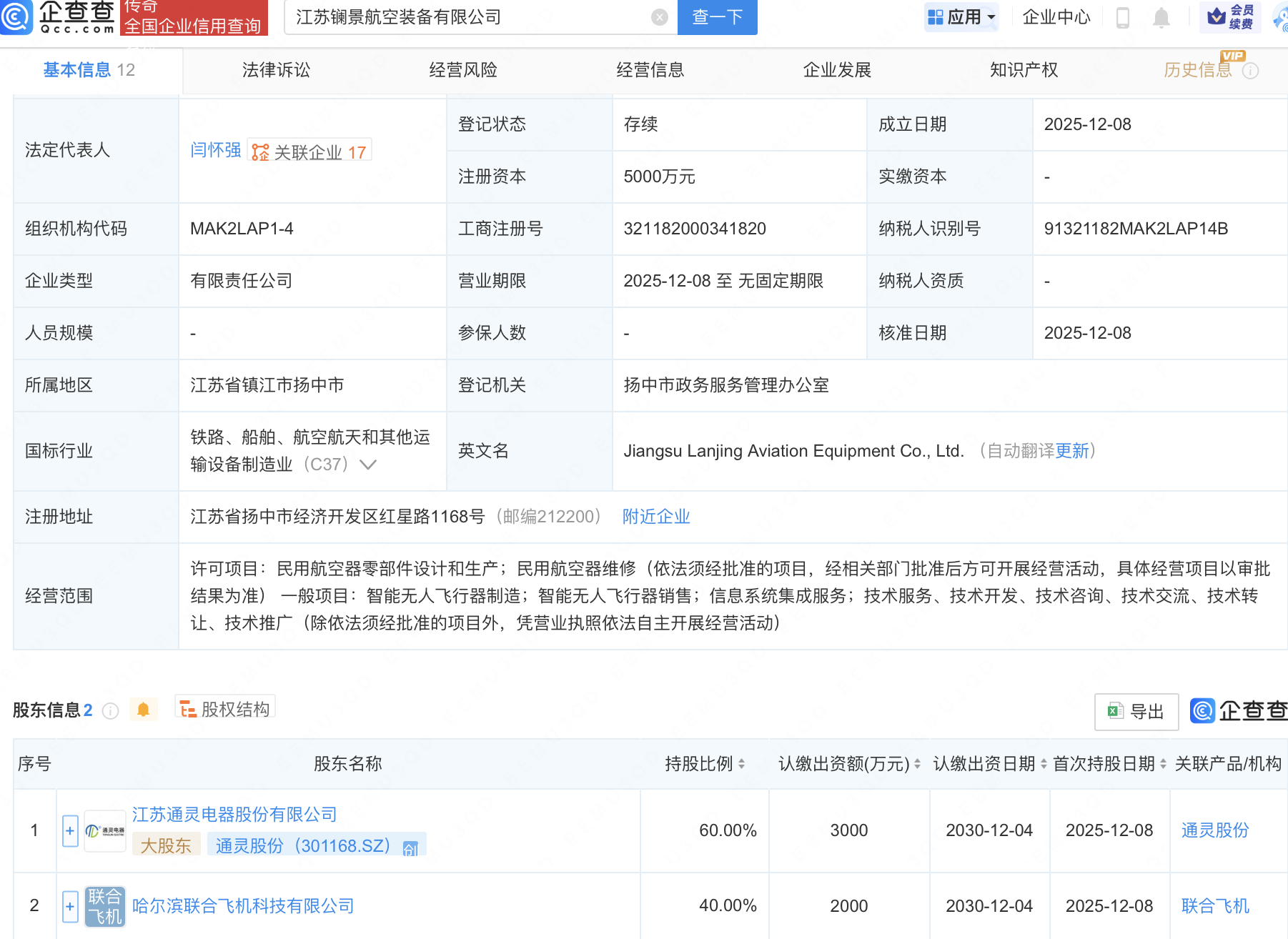Open the 关联企业 network icon next to 闫怀强
The width and height of the screenshot is (1288, 939).
(x=261, y=151)
